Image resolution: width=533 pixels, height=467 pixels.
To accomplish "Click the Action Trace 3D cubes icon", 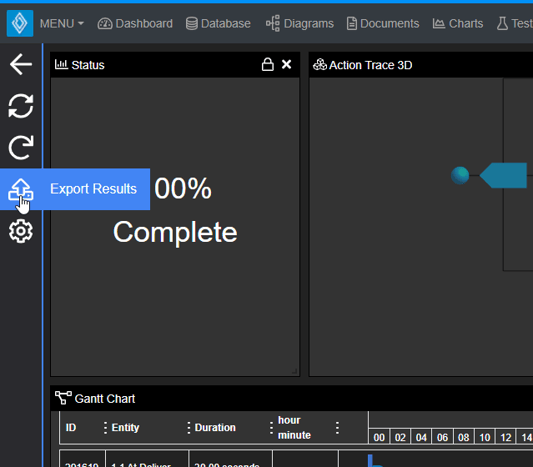I will click(x=320, y=64).
